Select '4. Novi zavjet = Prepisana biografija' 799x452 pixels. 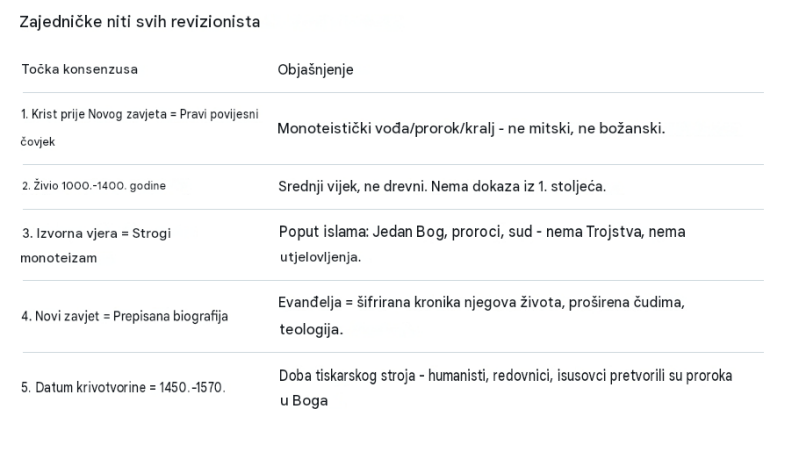tap(125, 316)
